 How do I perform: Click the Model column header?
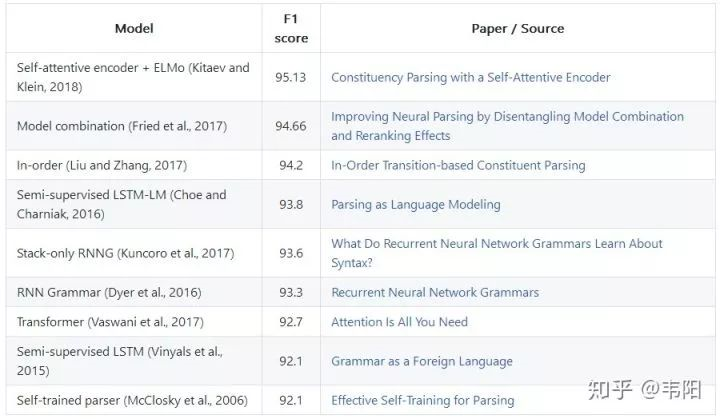coord(134,28)
